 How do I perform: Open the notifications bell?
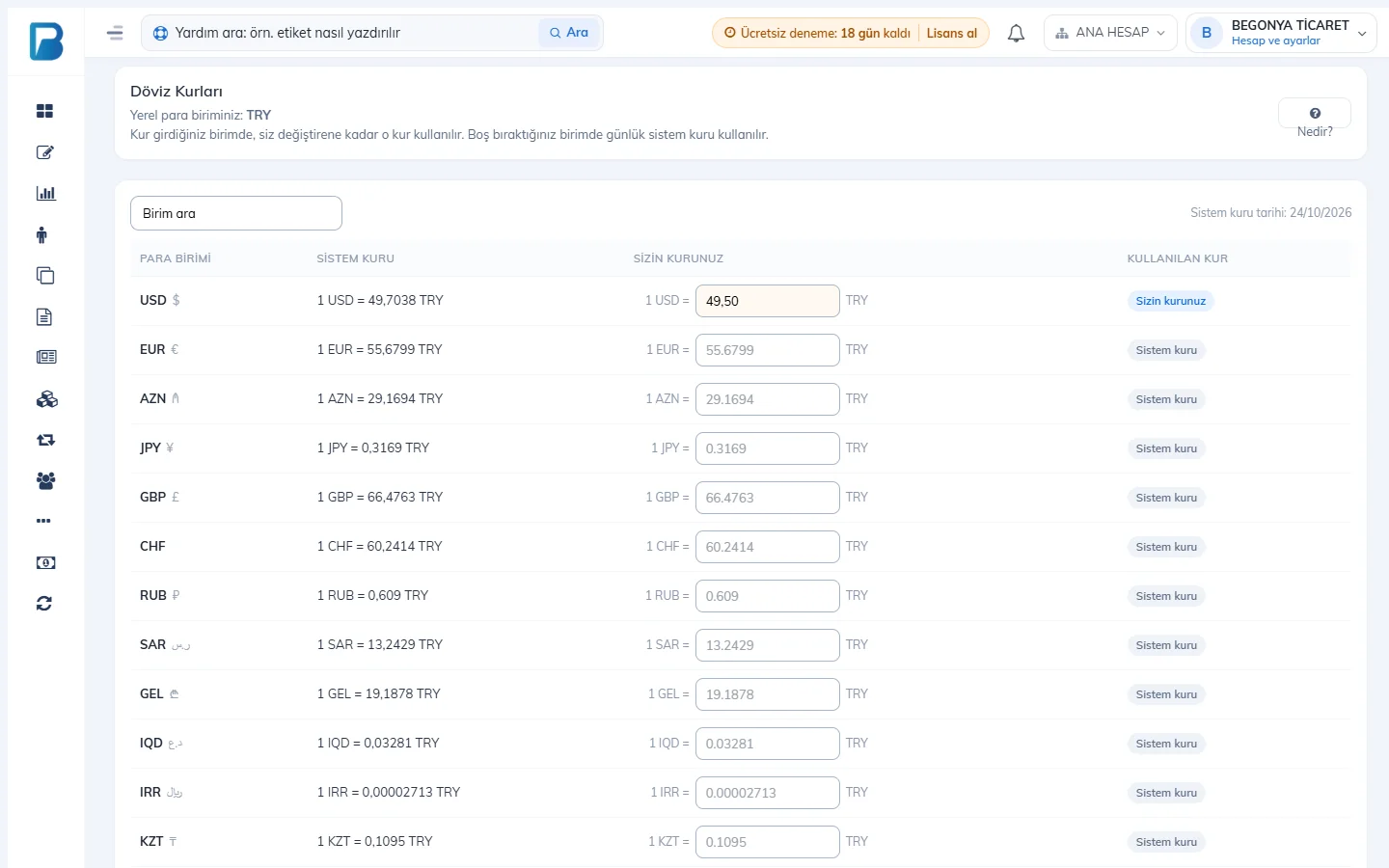click(1016, 33)
